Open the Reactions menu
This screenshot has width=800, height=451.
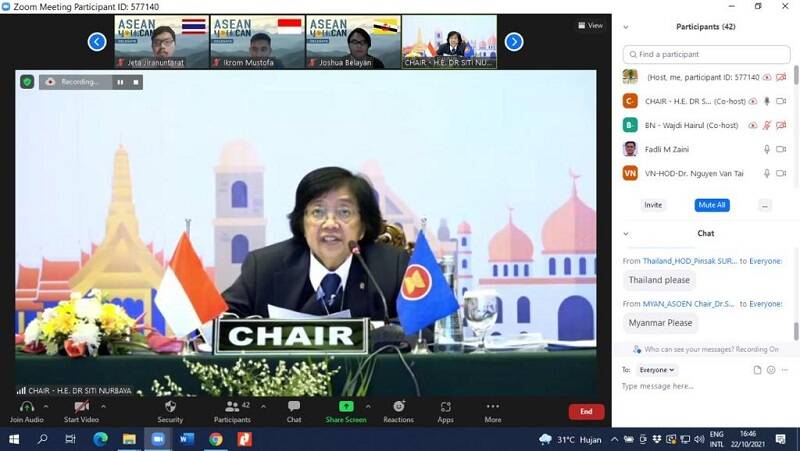tap(398, 410)
